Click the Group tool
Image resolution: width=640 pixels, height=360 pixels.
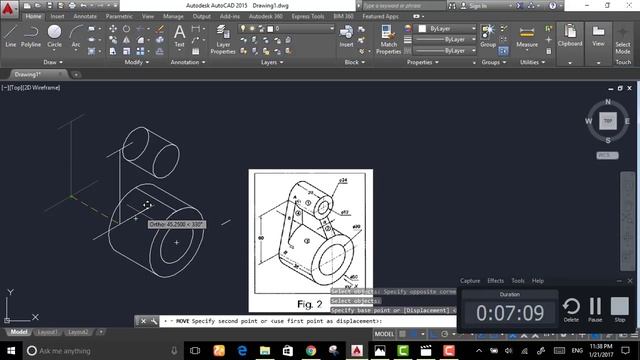point(488,36)
